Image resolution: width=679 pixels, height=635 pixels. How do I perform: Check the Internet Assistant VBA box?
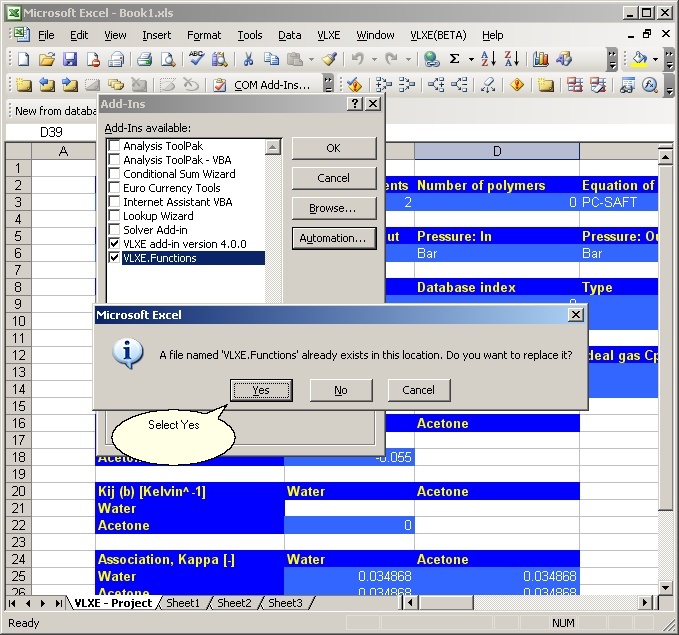(x=114, y=202)
